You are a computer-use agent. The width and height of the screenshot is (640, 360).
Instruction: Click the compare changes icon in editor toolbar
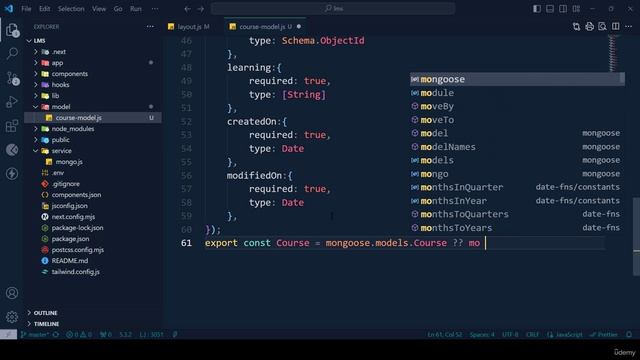(576, 27)
